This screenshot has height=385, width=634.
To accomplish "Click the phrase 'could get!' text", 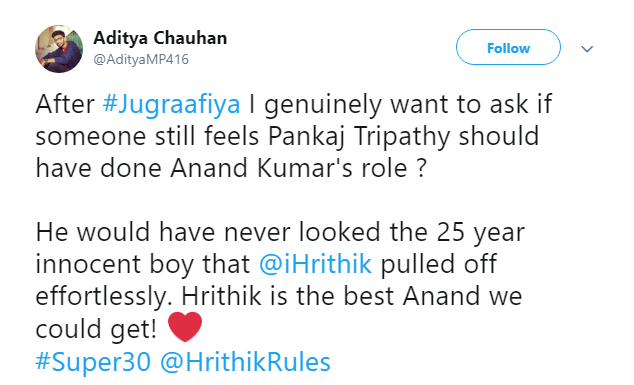I will 96,329.
